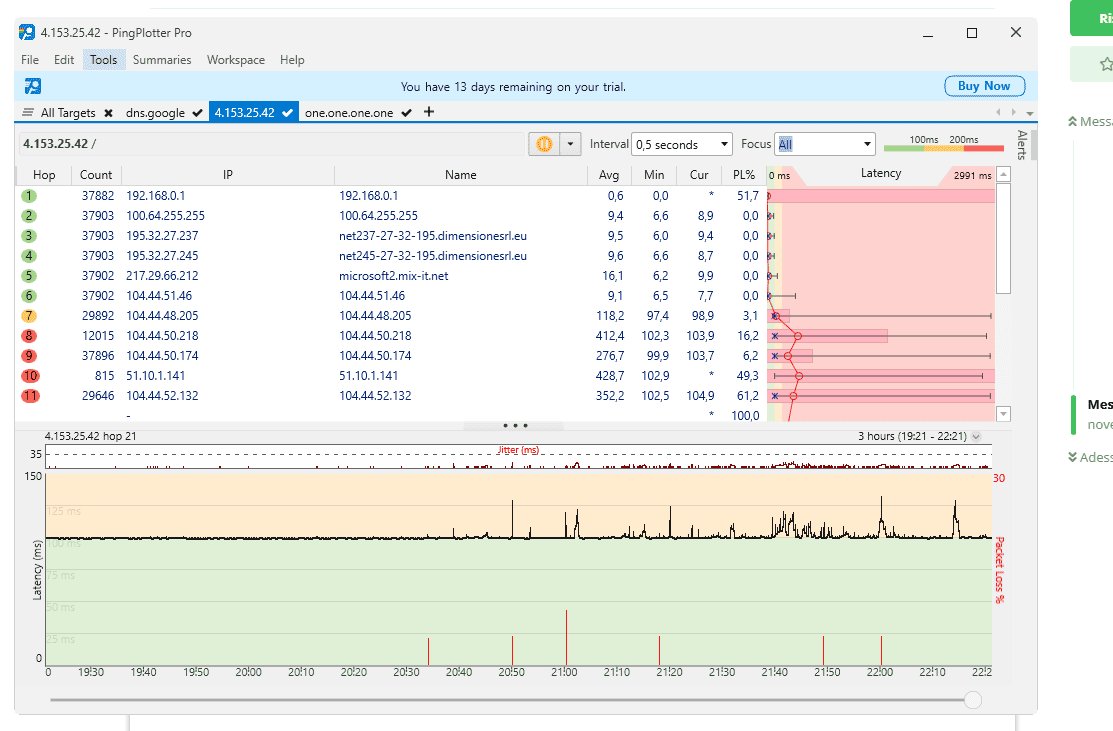Open the Focus dropdown
Screen dimensions: 1113x731
click(825, 144)
